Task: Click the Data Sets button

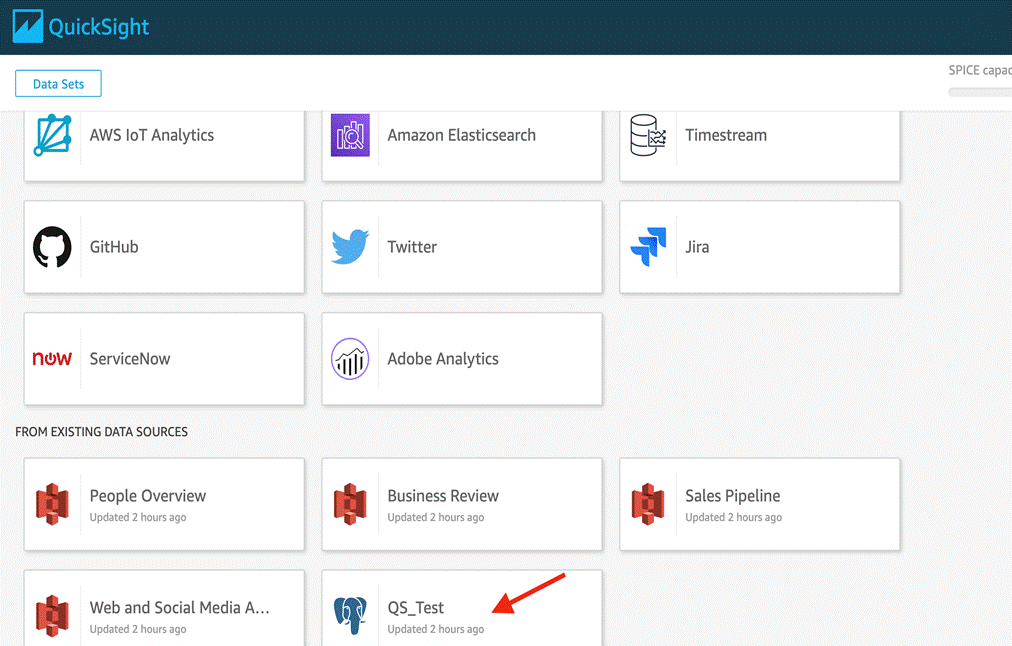Action: [58, 84]
